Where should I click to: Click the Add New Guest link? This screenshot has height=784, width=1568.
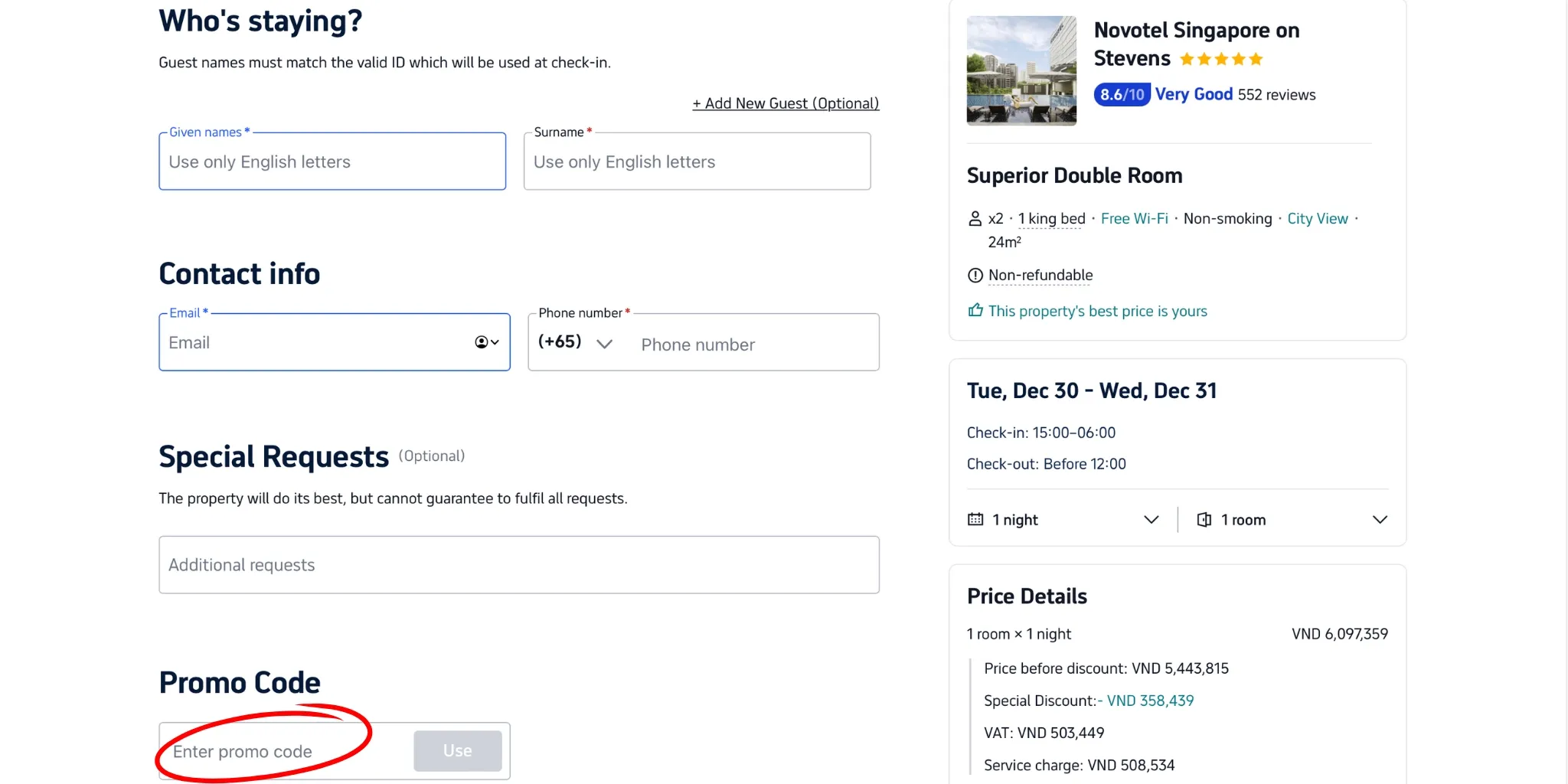click(785, 103)
